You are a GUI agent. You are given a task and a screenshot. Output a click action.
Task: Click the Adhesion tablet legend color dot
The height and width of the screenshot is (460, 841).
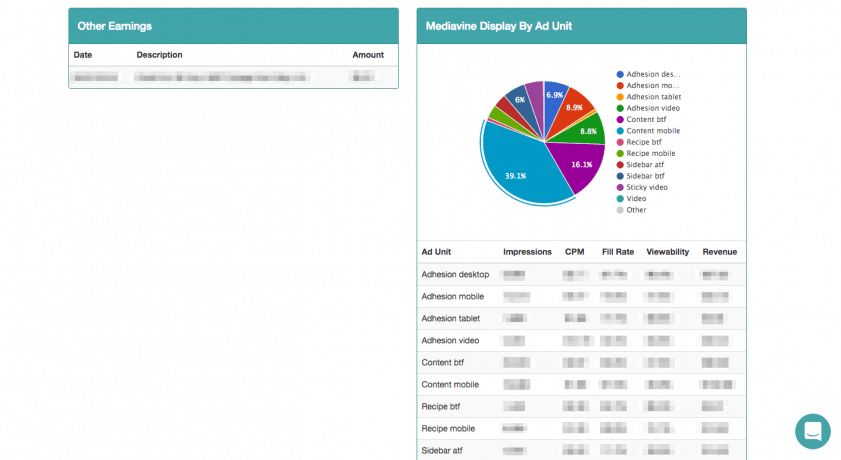coord(620,97)
